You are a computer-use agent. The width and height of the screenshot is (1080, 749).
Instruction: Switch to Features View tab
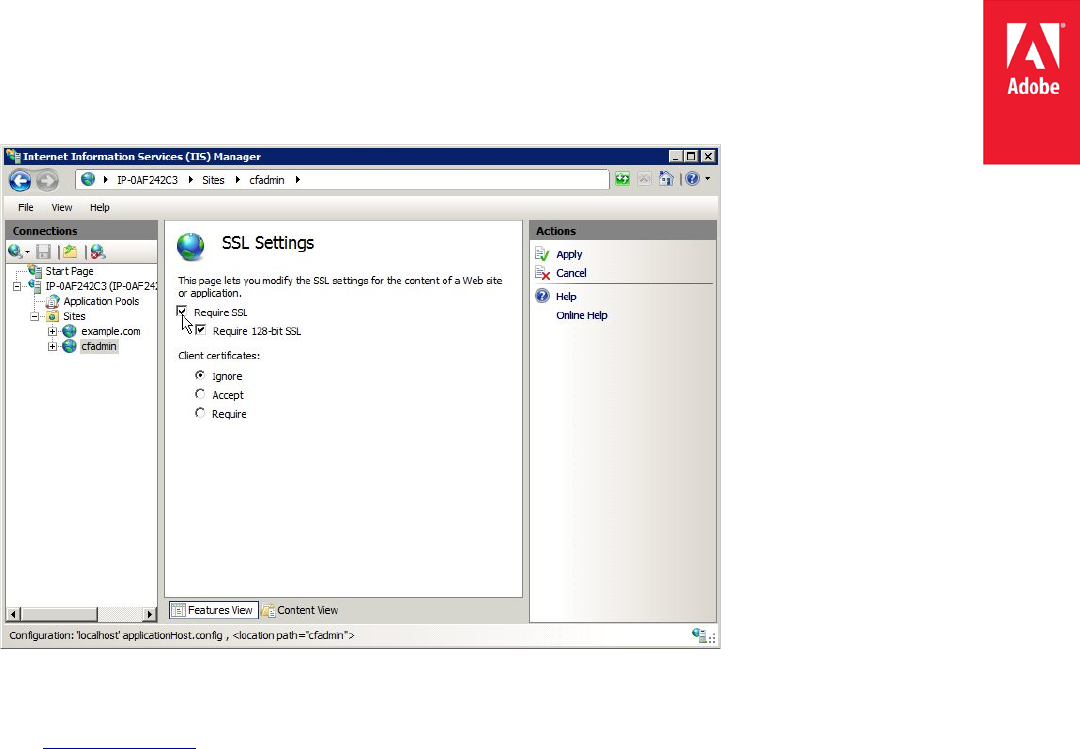[214, 610]
